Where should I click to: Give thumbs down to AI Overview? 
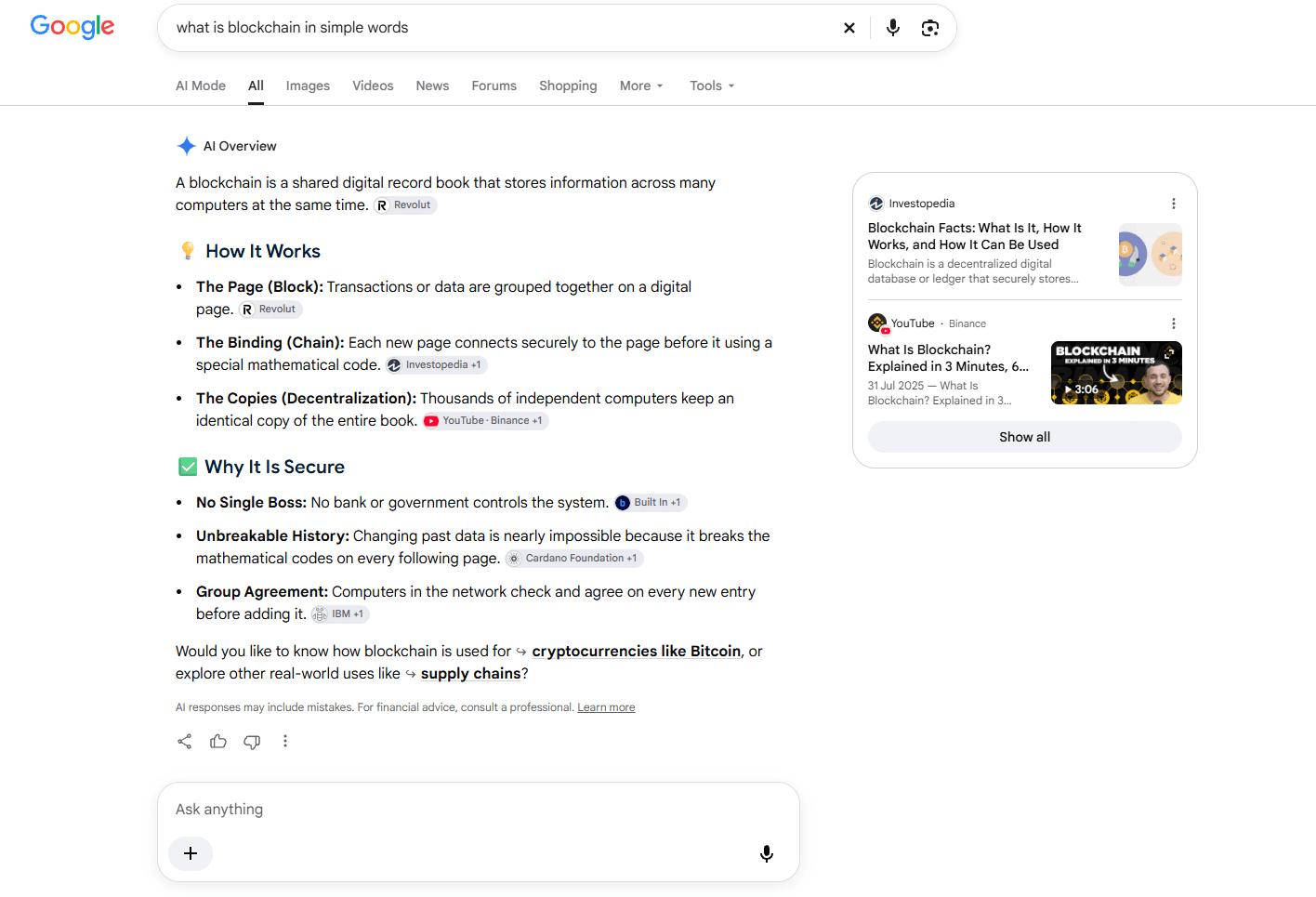(x=252, y=741)
